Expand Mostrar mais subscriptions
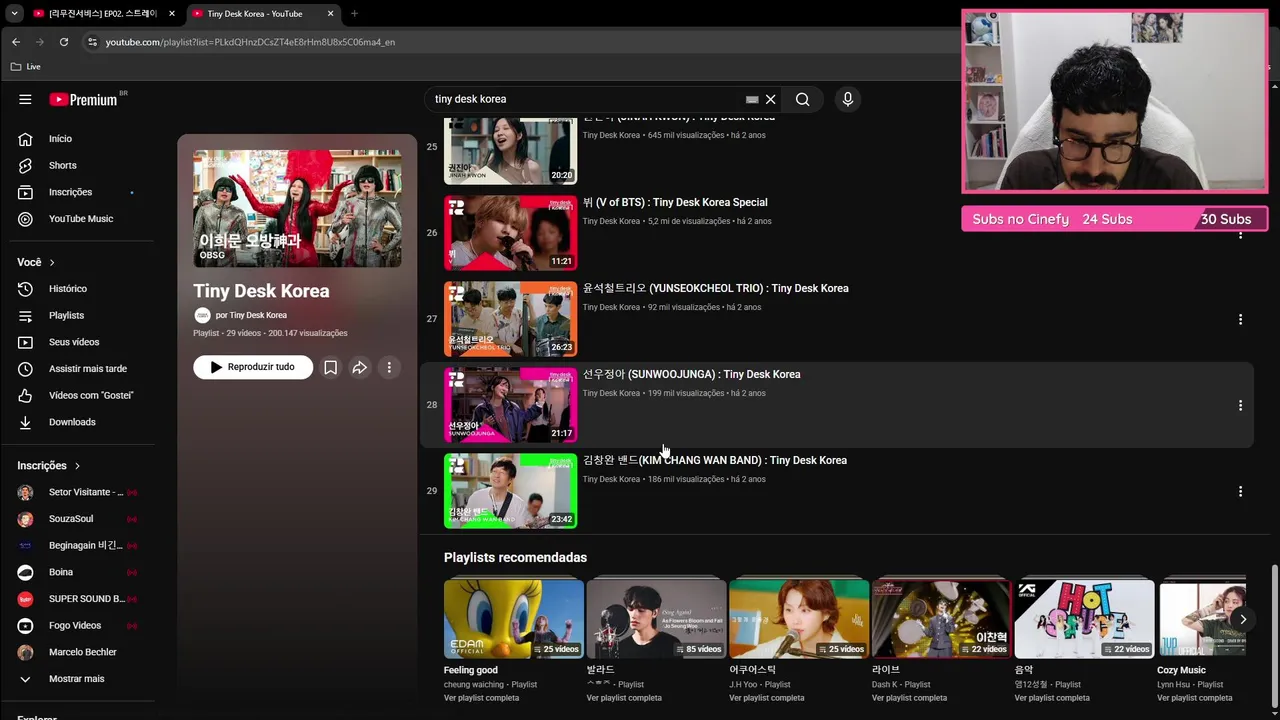The image size is (1280, 720). [78, 679]
